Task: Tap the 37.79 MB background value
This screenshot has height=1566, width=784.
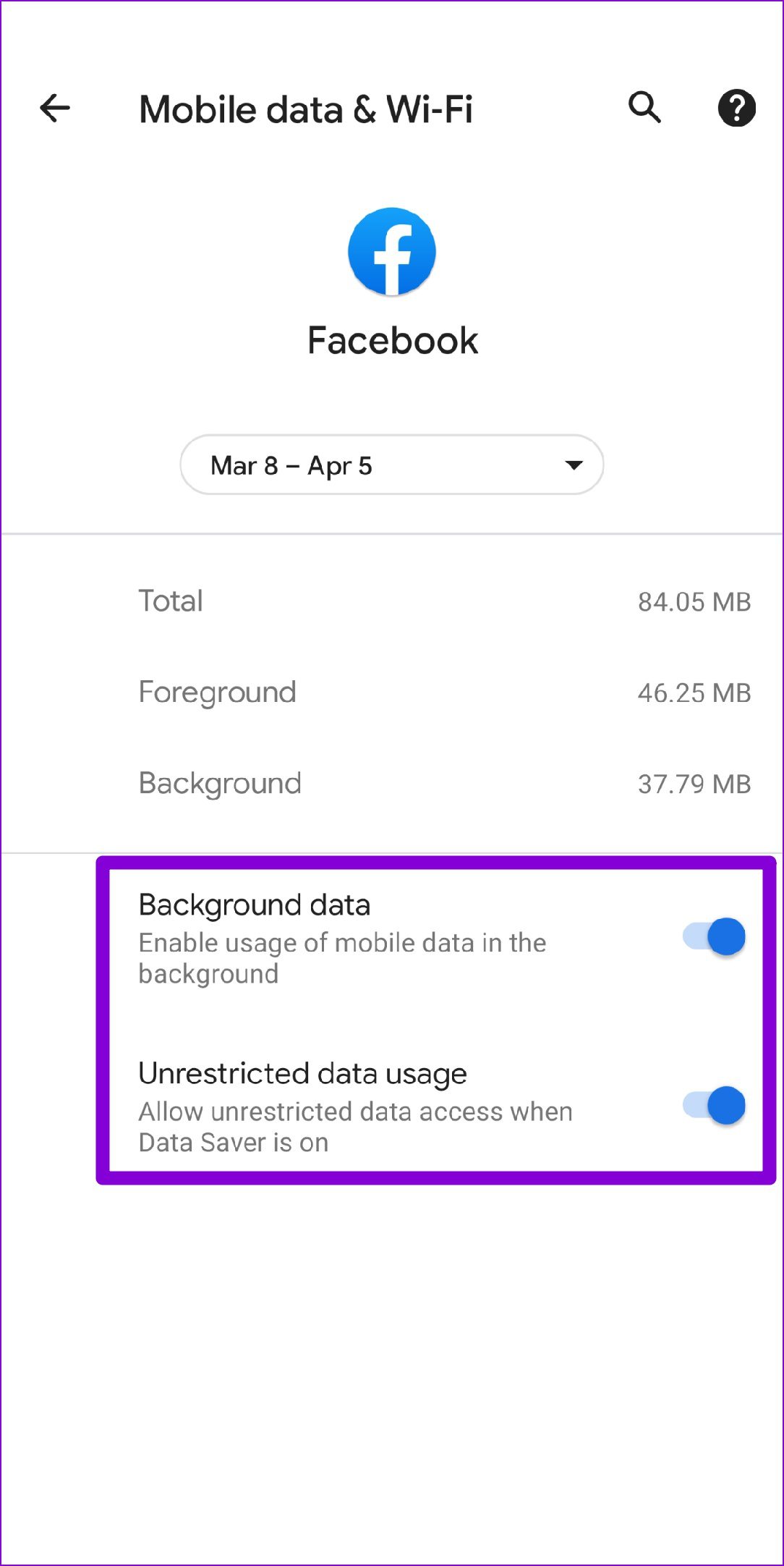Action: [x=694, y=784]
